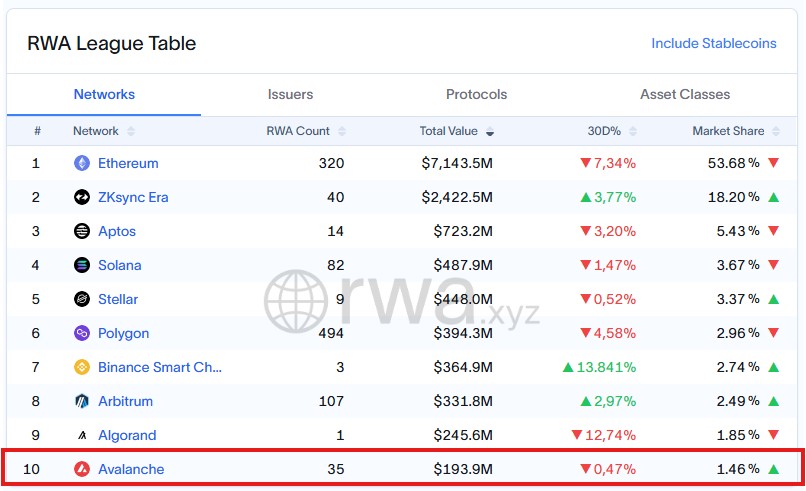The image size is (806, 491).
Task: Click the $193.9M total value cell
Action: pyautogui.click(x=463, y=469)
